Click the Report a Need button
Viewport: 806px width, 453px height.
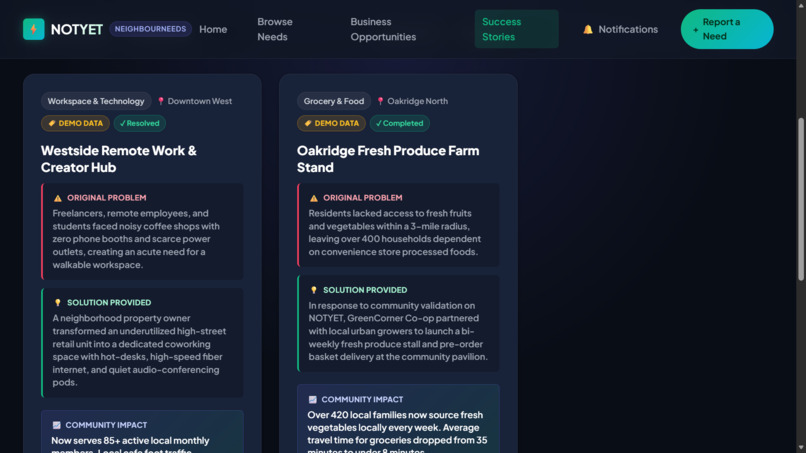(x=727, y=29)
